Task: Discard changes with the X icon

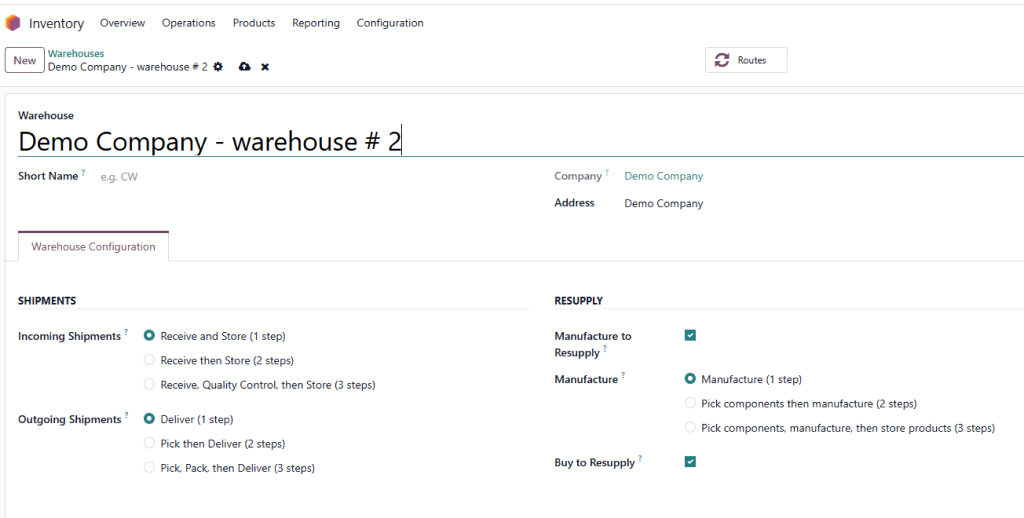Action: point(265,67)
